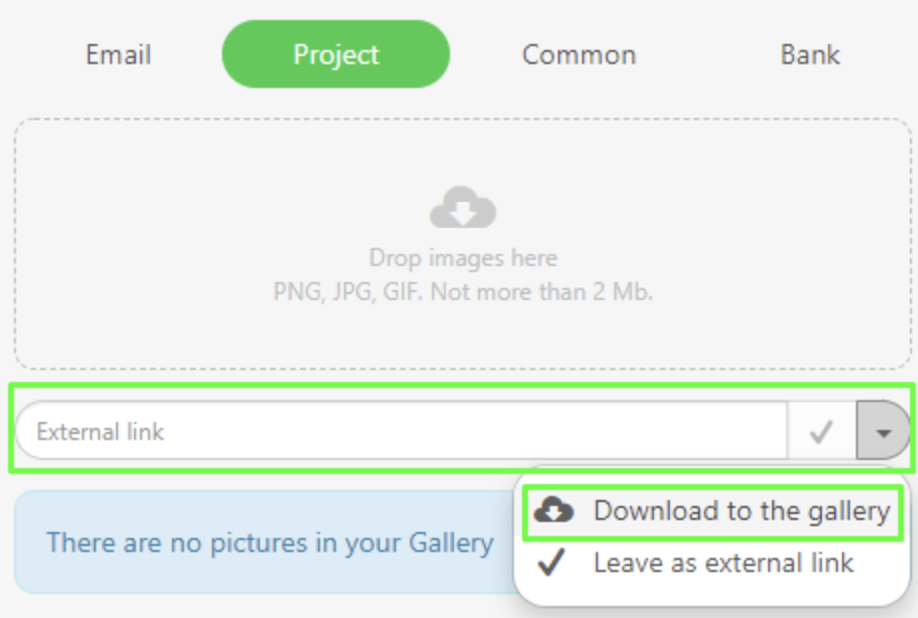
Task: Click the word gallery in Download option
Action: [x=849, y=512]
